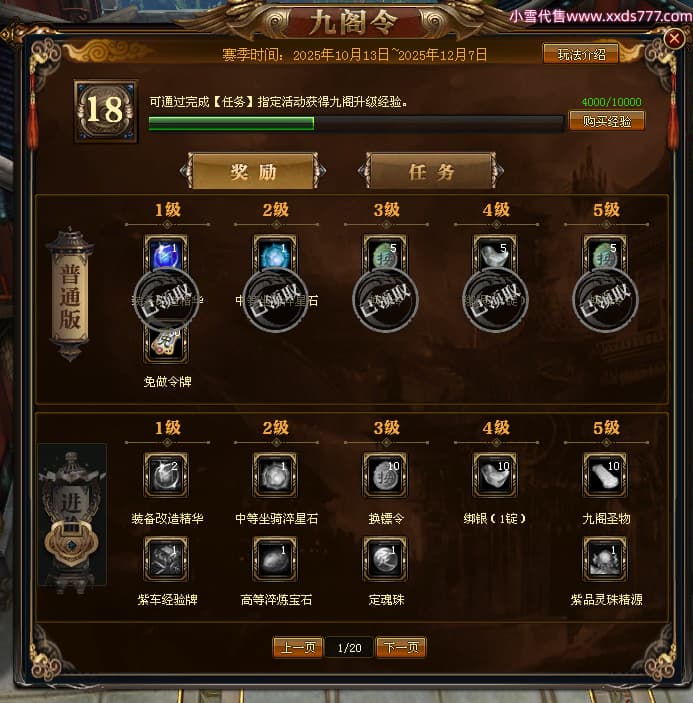Image resolution: width=693 pixels, height=703 pixels.
Task: Open the 玩法介绍 button
Action: 581,55
